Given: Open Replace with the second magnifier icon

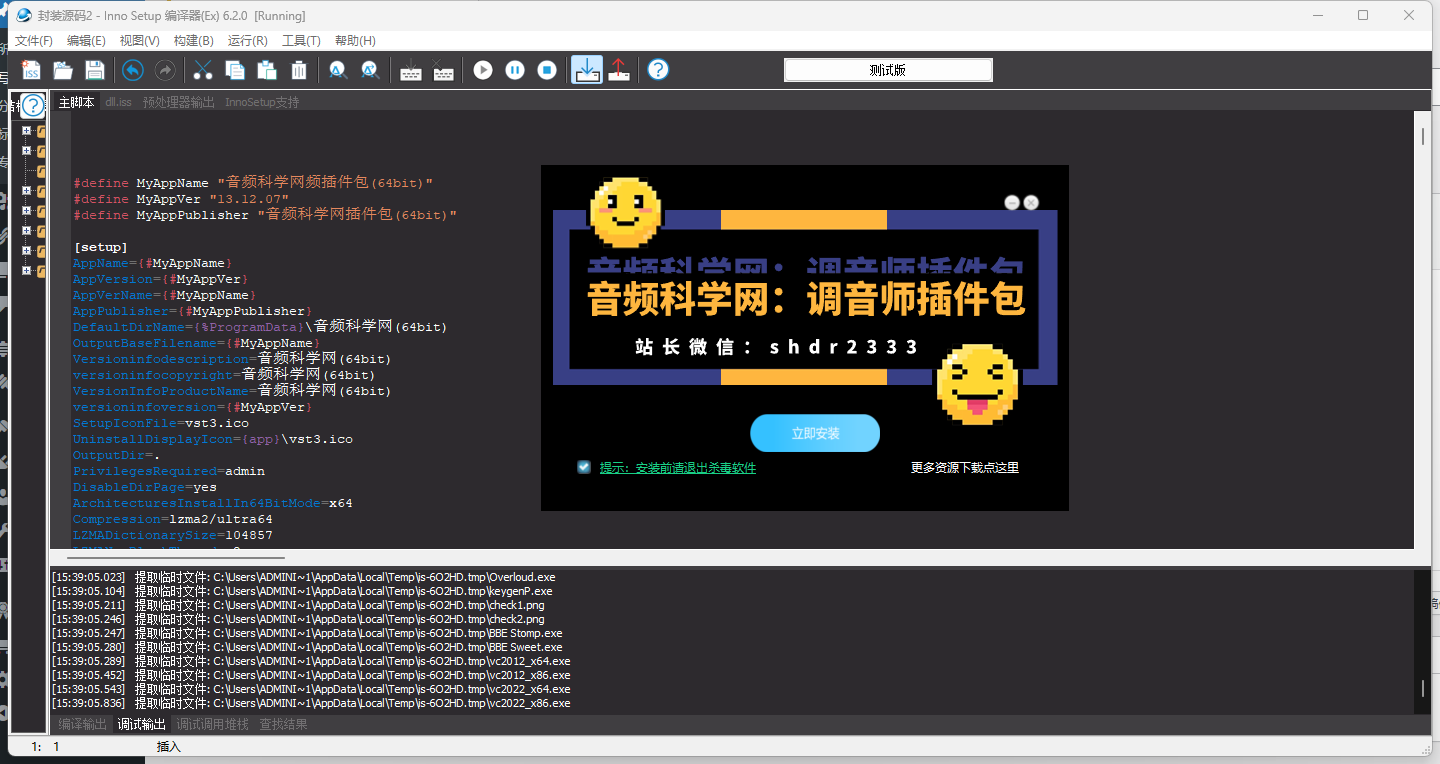Looking at the screenshot, I should (370, 70).
